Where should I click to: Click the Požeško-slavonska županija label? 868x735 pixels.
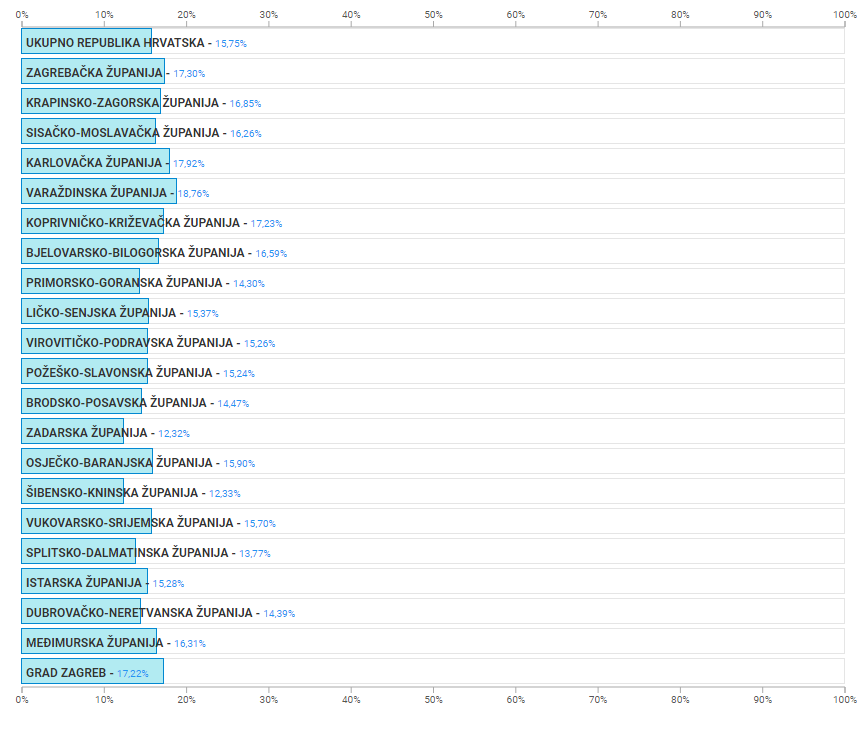click(x=119, y=373)
